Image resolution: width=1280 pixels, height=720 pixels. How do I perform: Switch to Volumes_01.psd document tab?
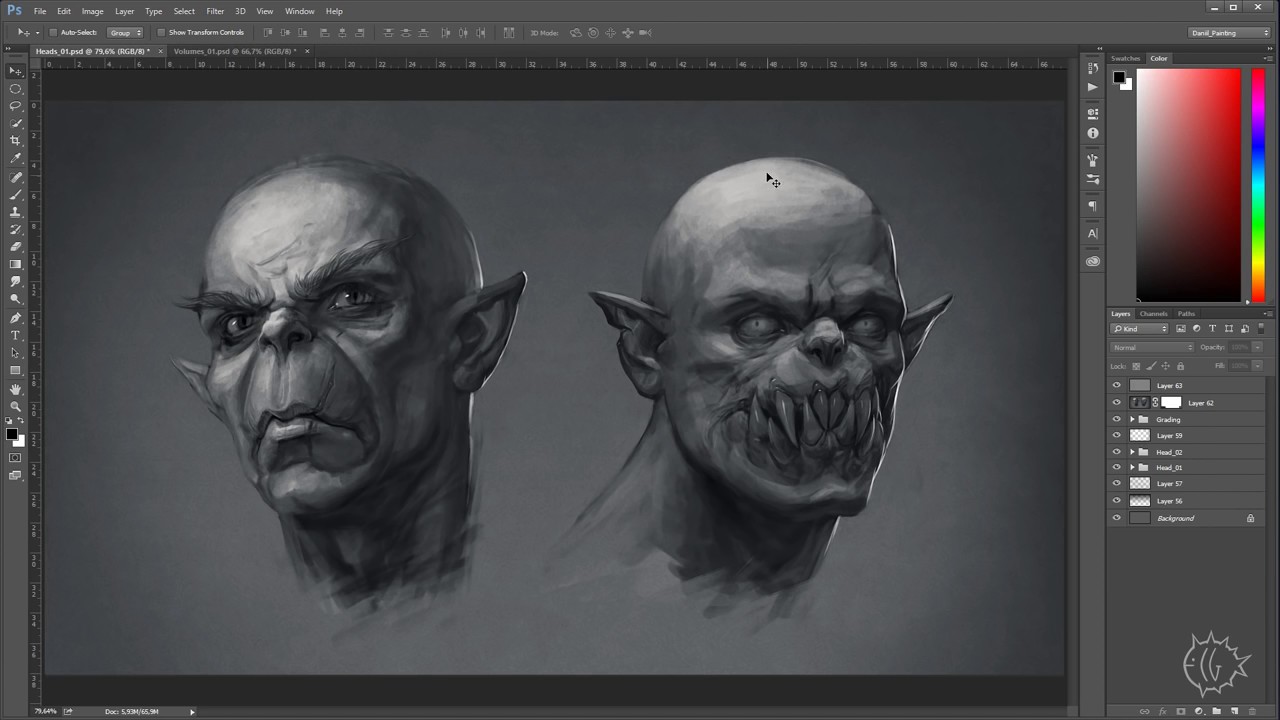tap(233, 51)
